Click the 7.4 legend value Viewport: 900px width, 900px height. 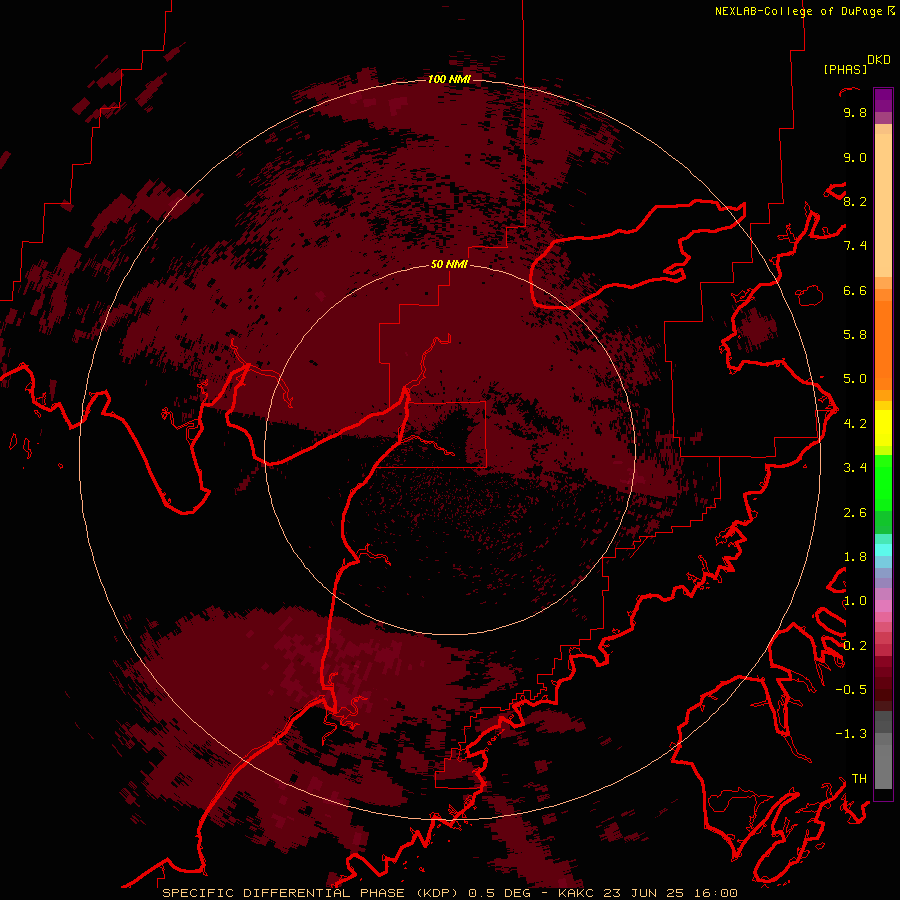(855, 246)
